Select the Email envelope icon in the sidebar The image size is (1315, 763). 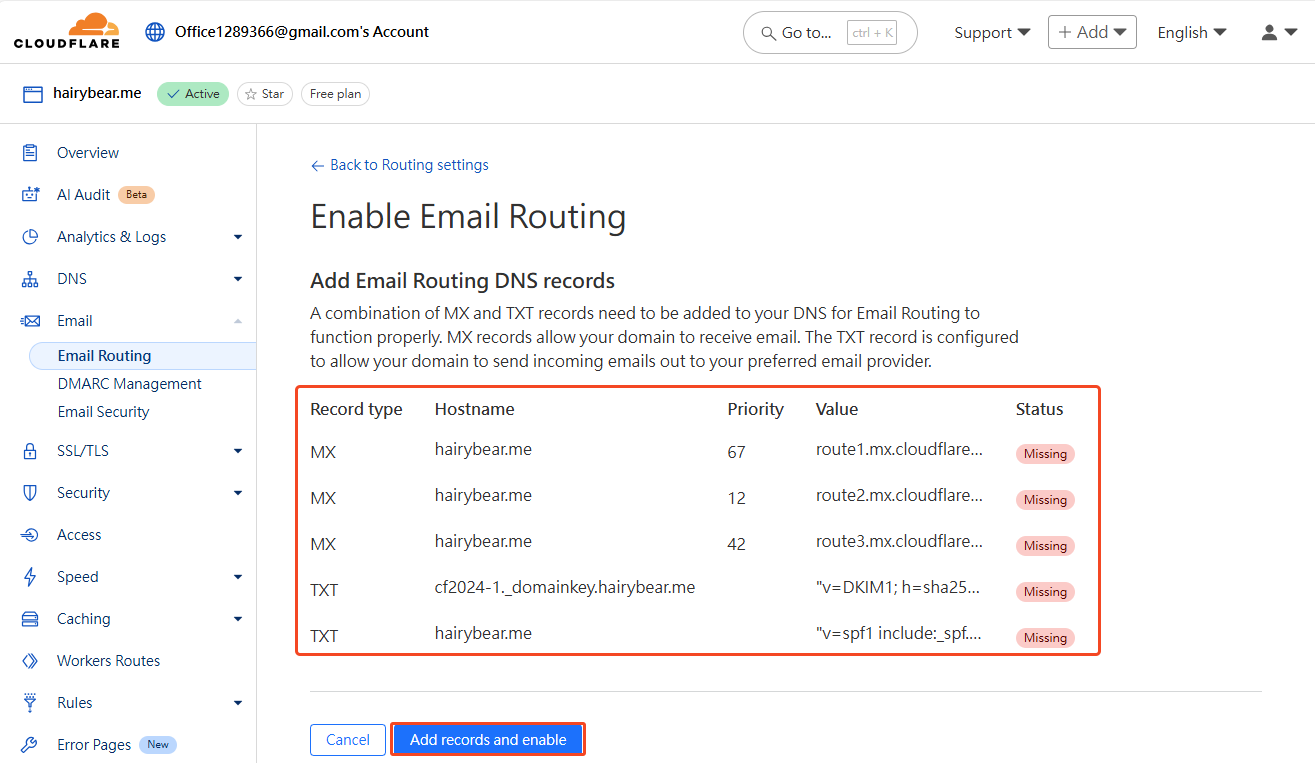tap(28, 320)
